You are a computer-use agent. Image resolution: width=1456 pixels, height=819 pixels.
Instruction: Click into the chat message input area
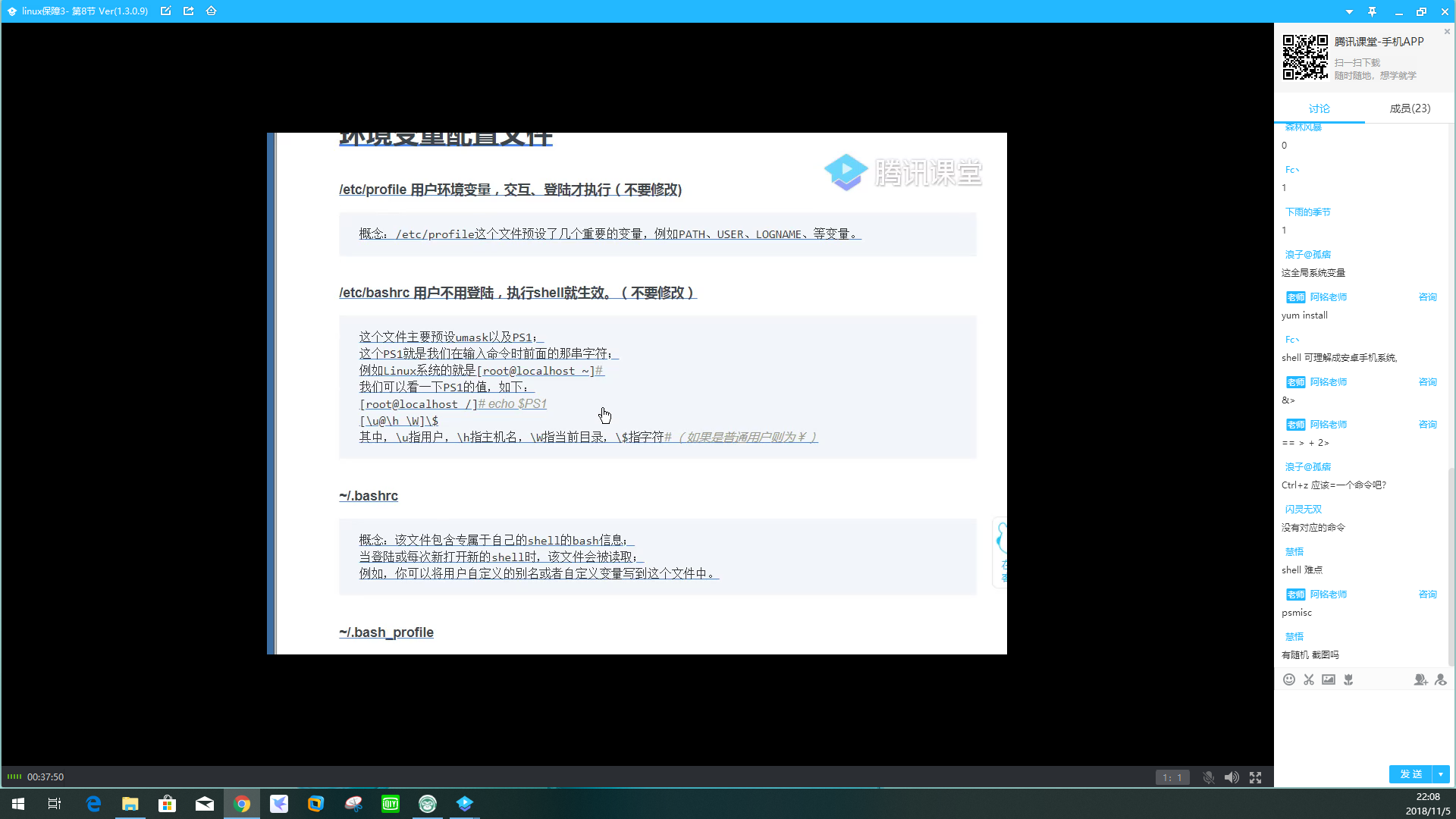[x=1363, y=726]
